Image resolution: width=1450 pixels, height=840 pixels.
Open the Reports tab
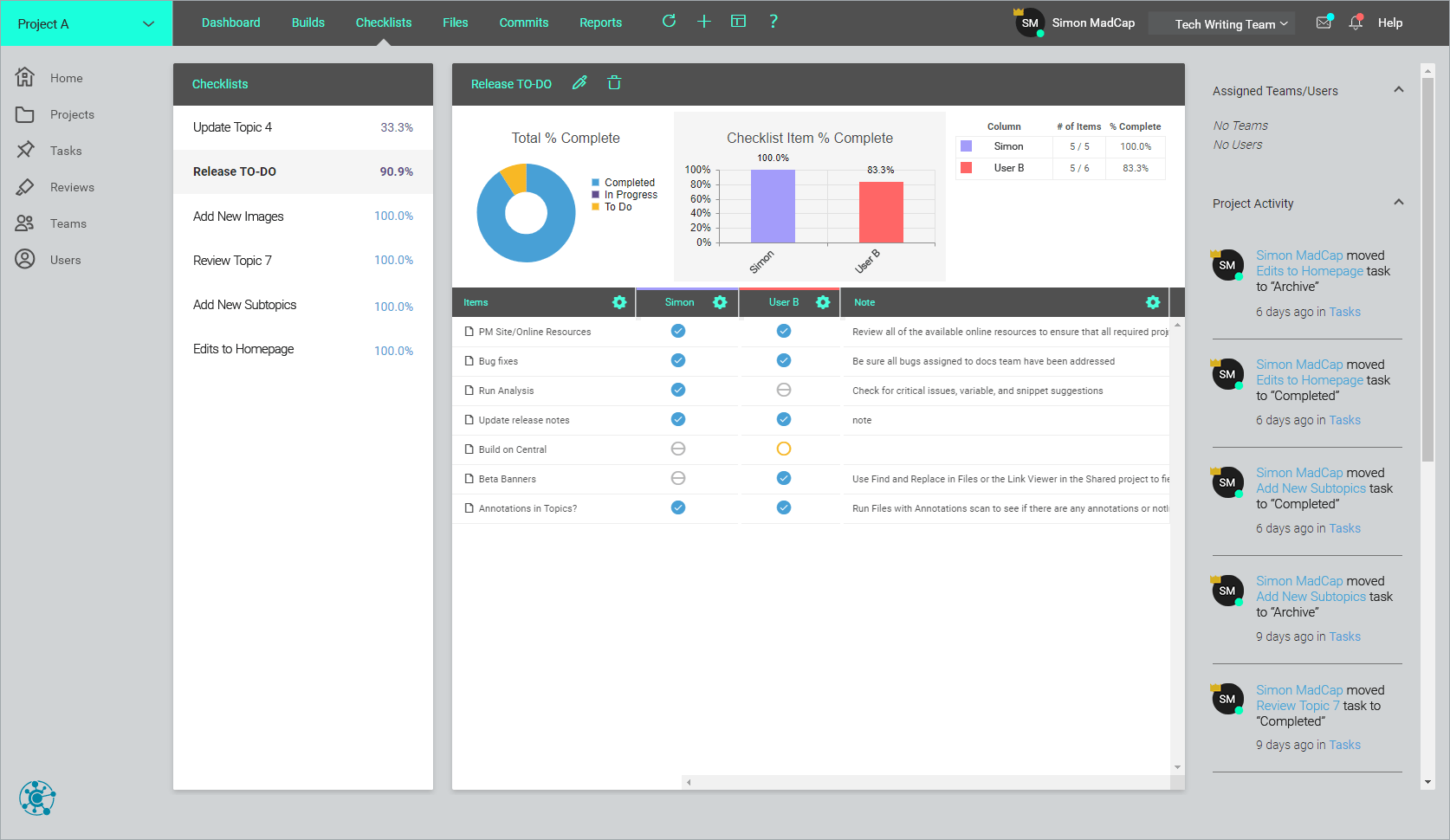click(x=600, y=23)
